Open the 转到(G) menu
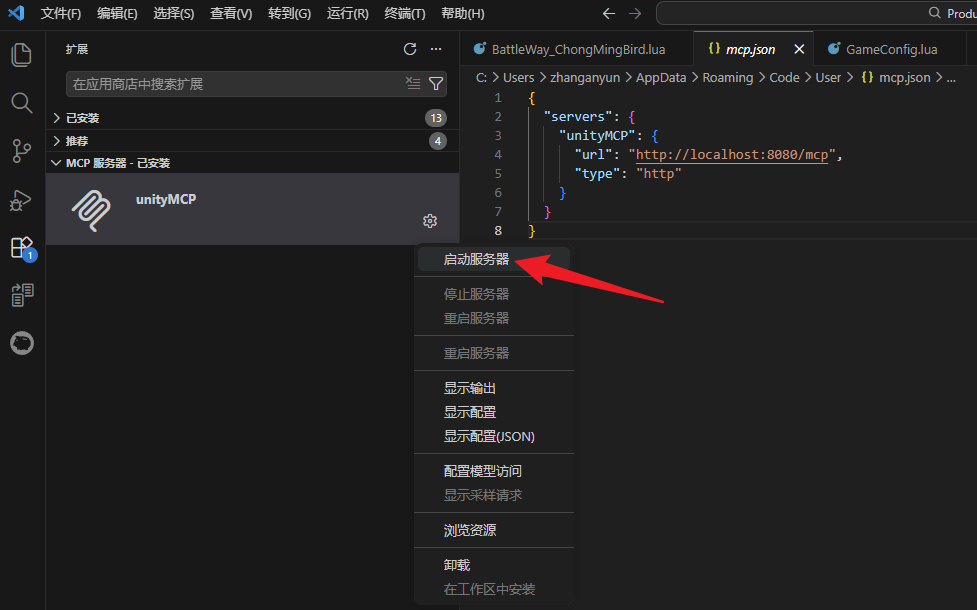 (x=289, y=13)
